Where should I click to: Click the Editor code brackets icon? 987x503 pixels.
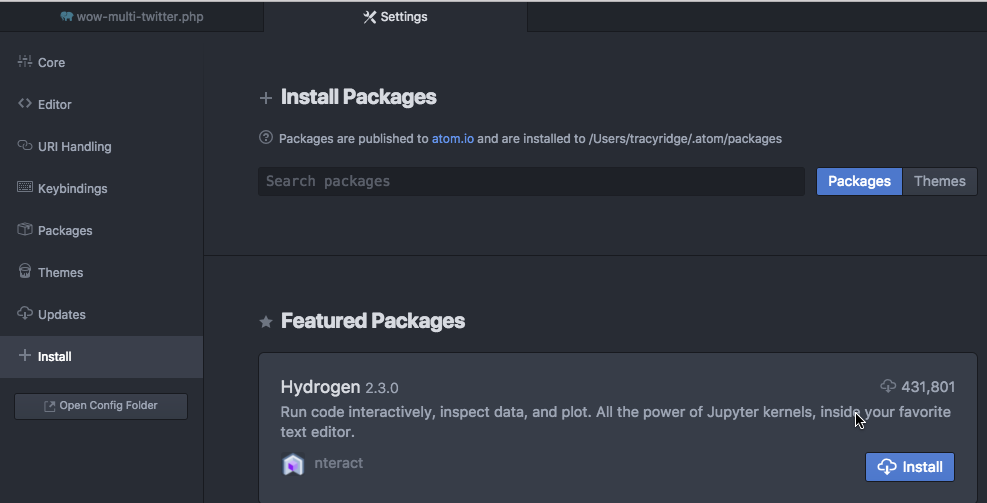point(25,104)
